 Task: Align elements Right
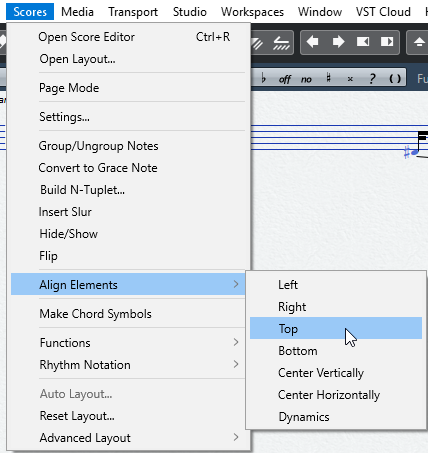pos(336,307)
